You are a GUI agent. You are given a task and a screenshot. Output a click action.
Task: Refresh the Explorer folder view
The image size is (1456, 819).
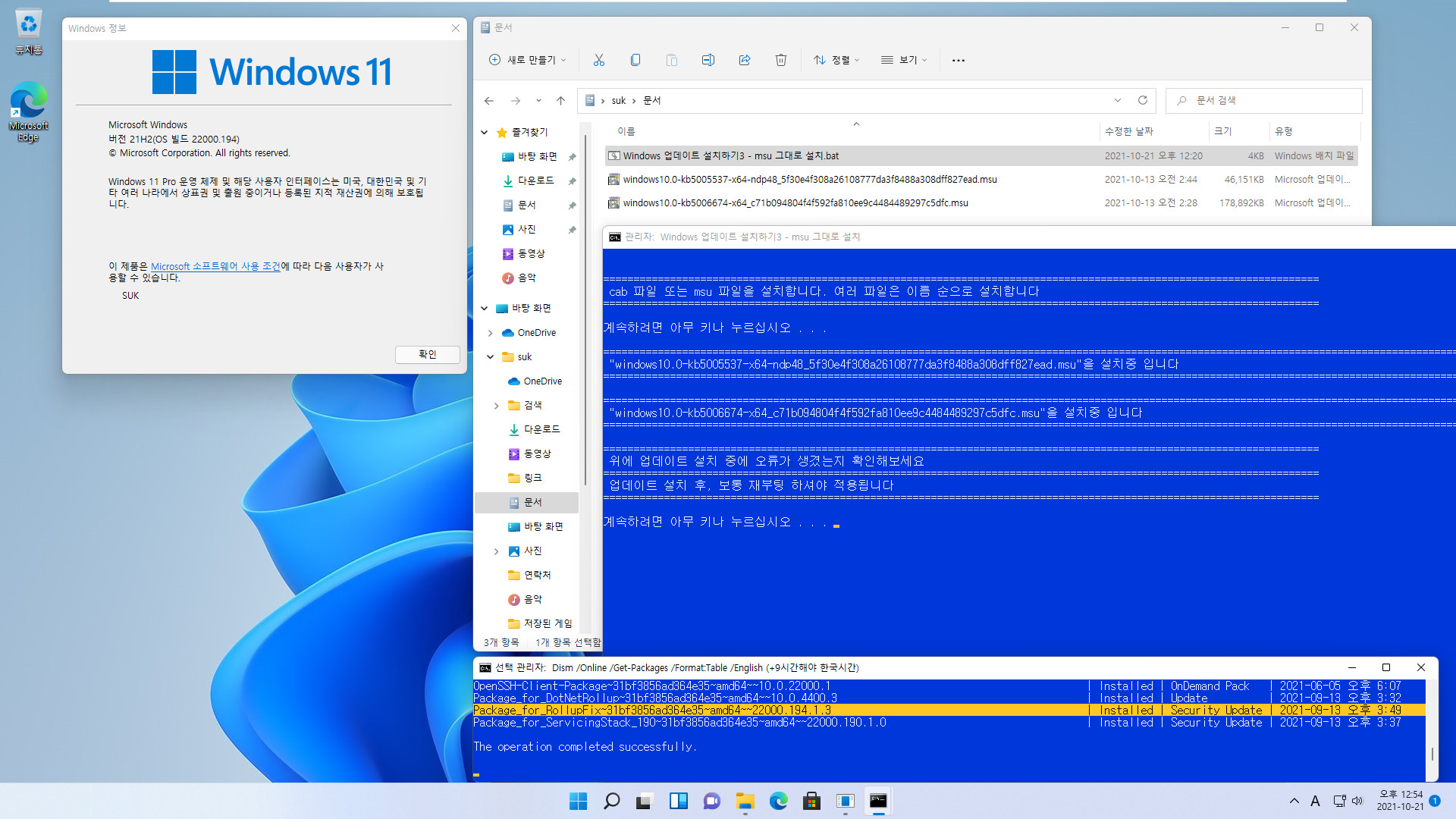(x=1143, y=100)
